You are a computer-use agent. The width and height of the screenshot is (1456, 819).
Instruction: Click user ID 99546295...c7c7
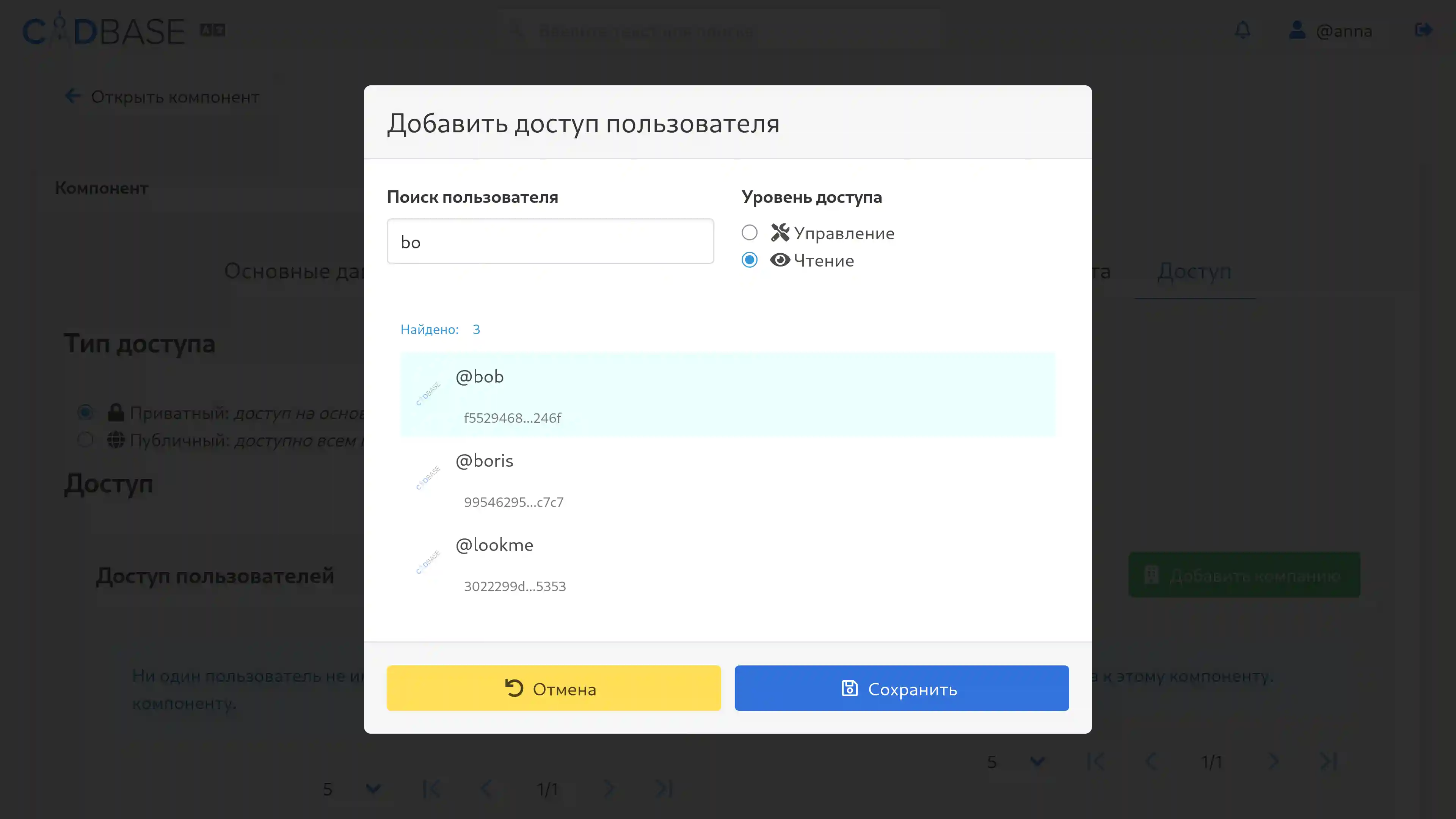(513, 502)
